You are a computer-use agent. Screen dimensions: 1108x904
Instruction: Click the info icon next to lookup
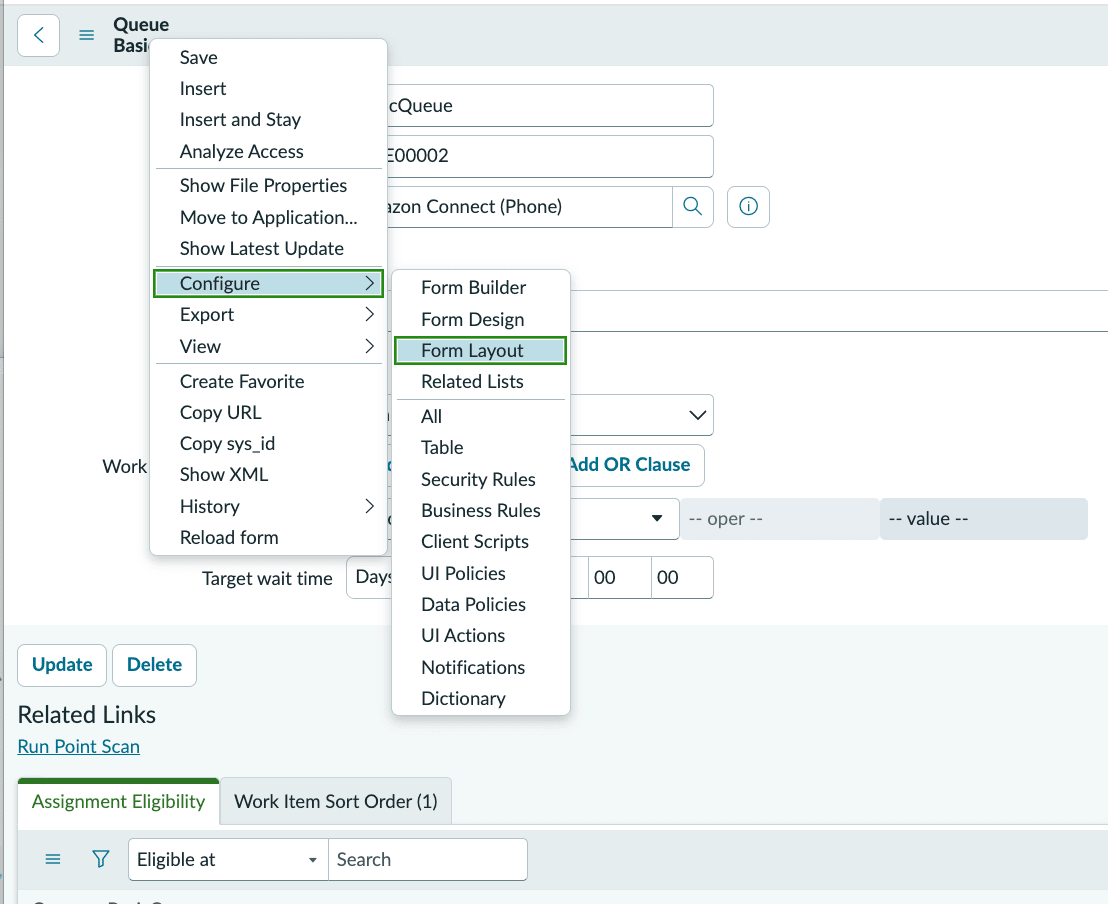coord(748,206)
